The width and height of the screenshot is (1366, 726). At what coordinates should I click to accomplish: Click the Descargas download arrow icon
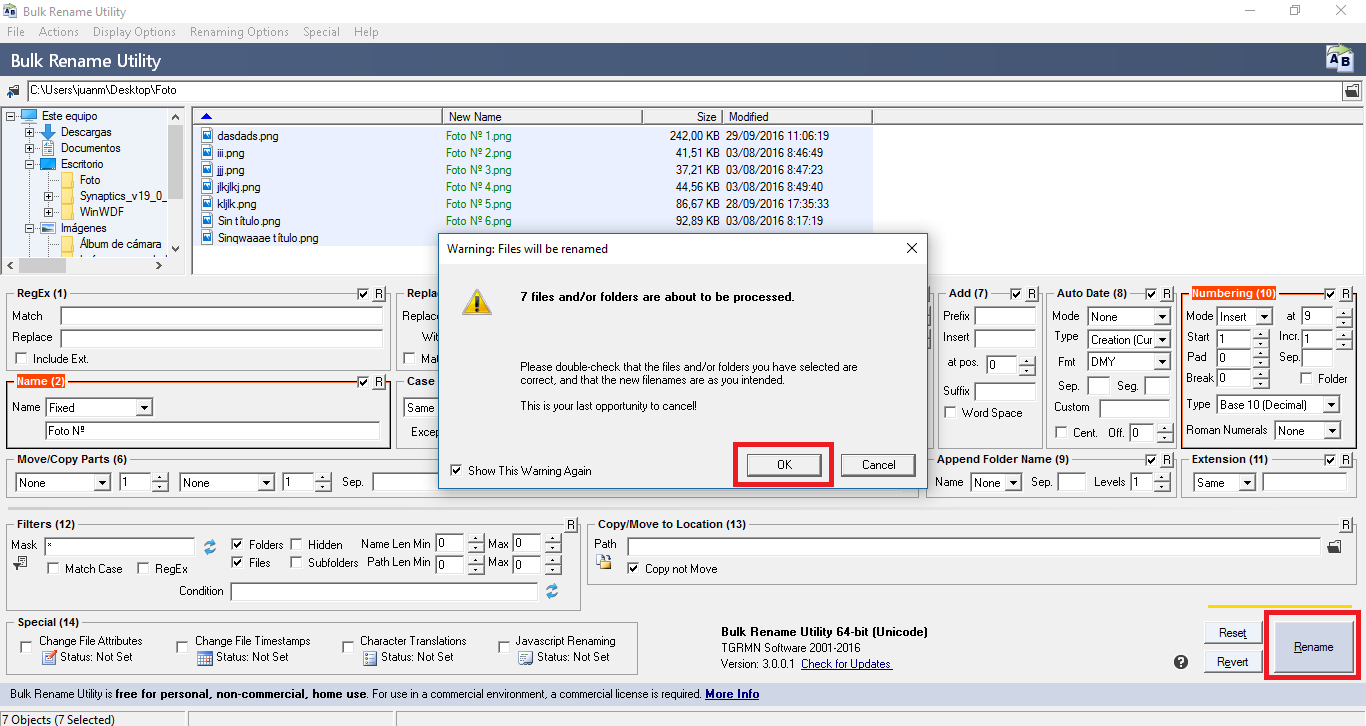[48, 132]
